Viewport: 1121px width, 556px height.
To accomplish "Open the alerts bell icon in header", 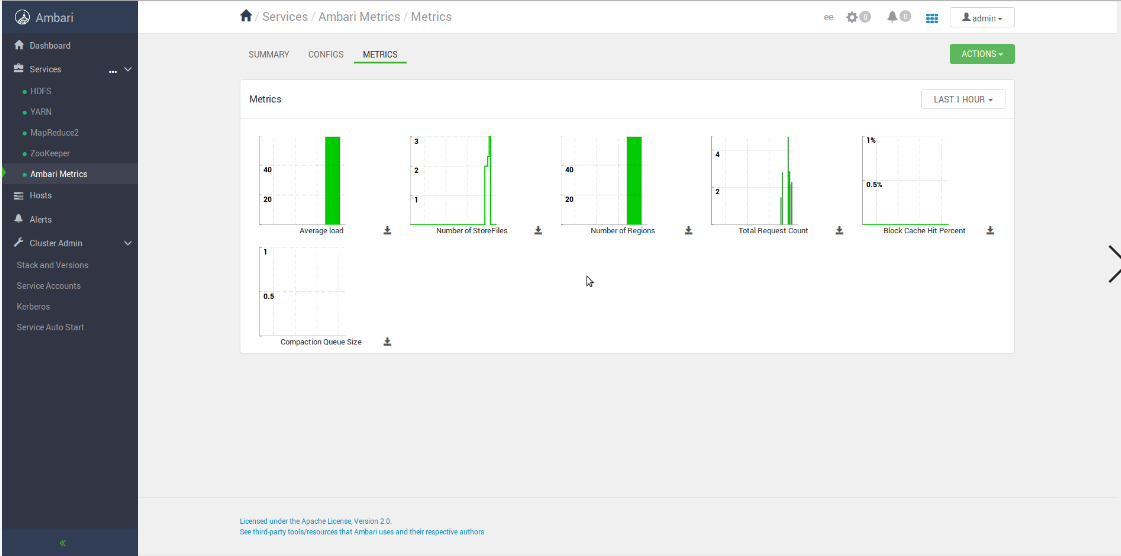I will point(892,16).
